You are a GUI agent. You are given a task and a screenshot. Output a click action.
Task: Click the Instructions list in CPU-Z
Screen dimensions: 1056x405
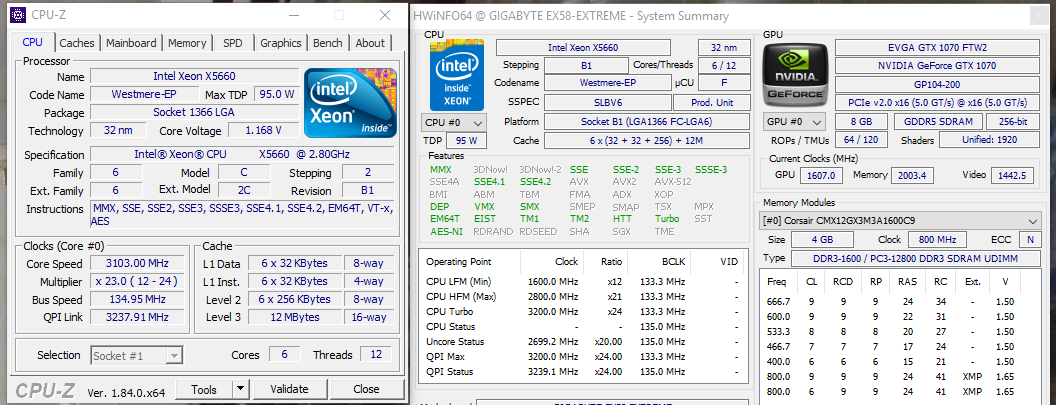(241, 215)
